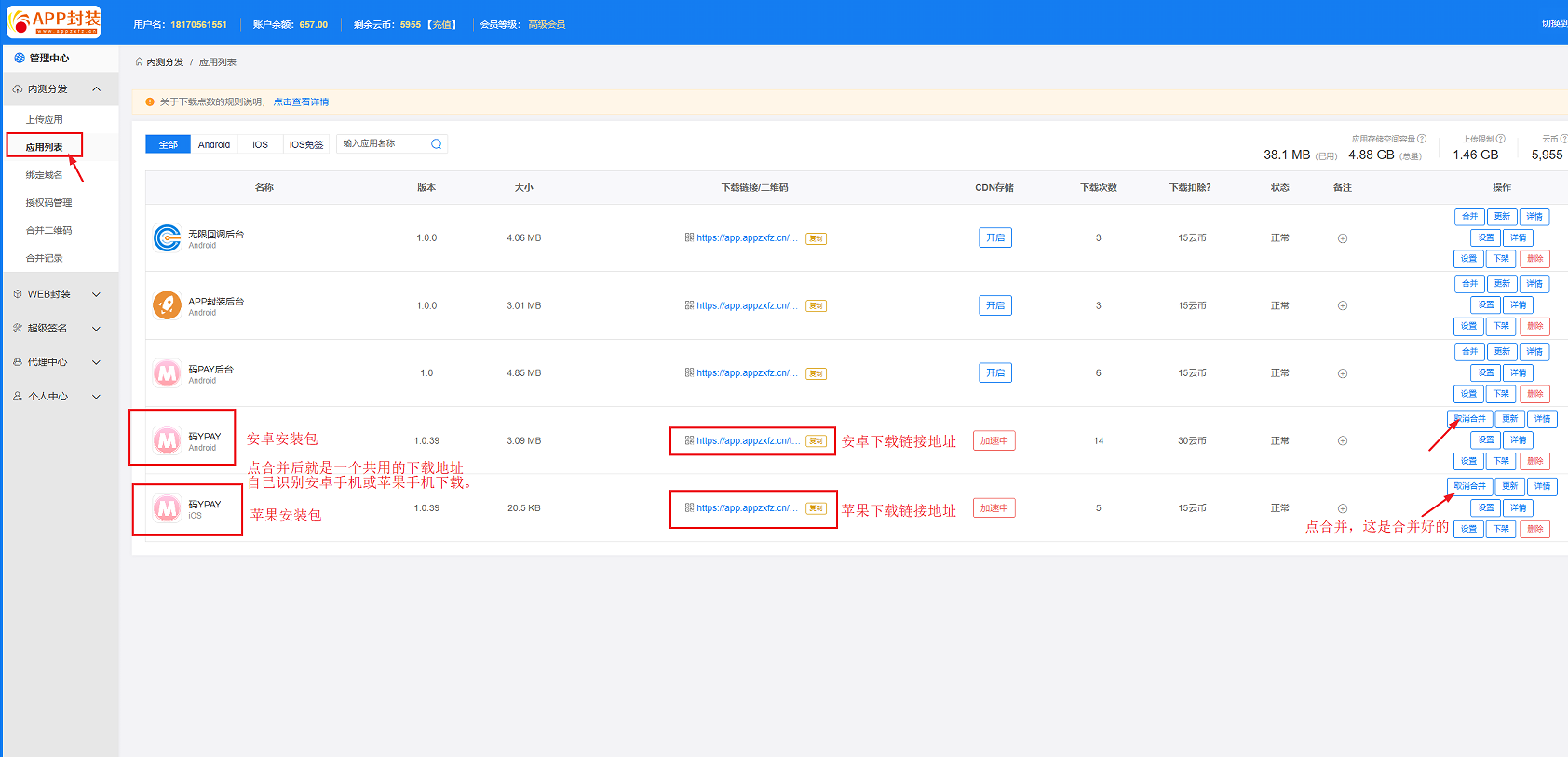Enable CDN storage for 无限回调后台
The image size is (1568, 757).
pyautogui.click(x=994, y=237)
